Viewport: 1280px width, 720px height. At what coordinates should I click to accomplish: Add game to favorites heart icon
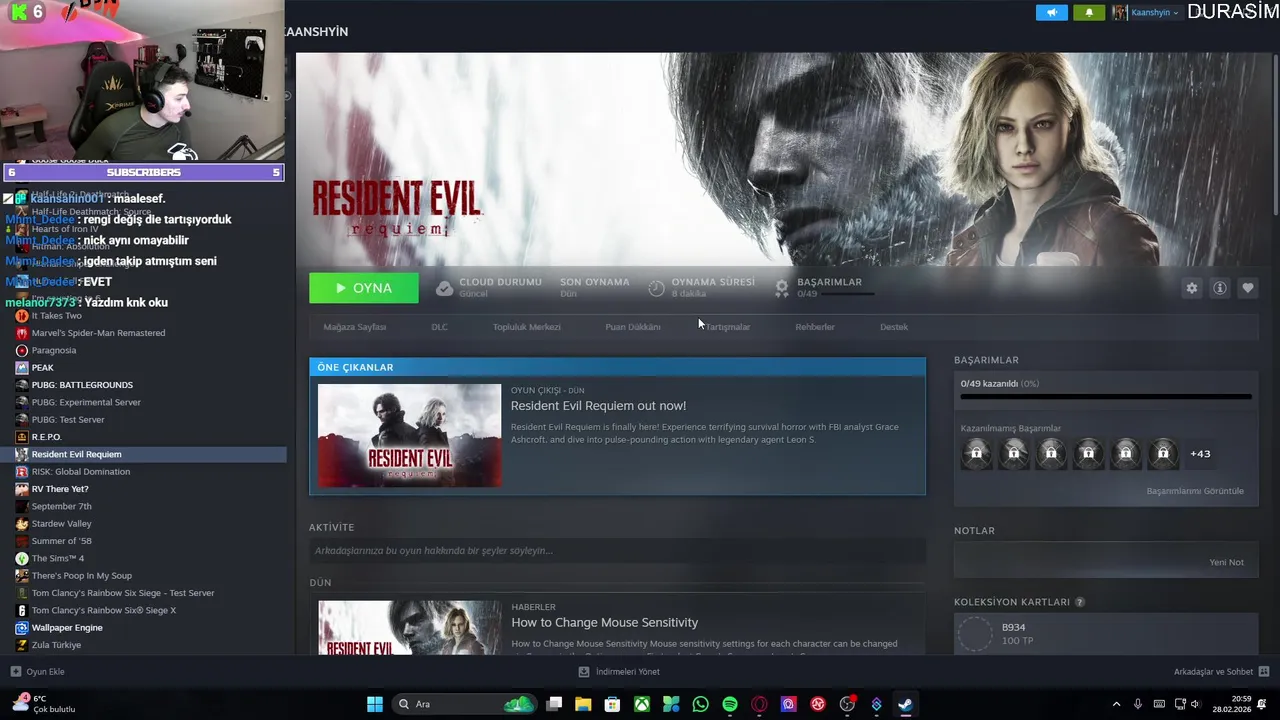coord(1248,288)
